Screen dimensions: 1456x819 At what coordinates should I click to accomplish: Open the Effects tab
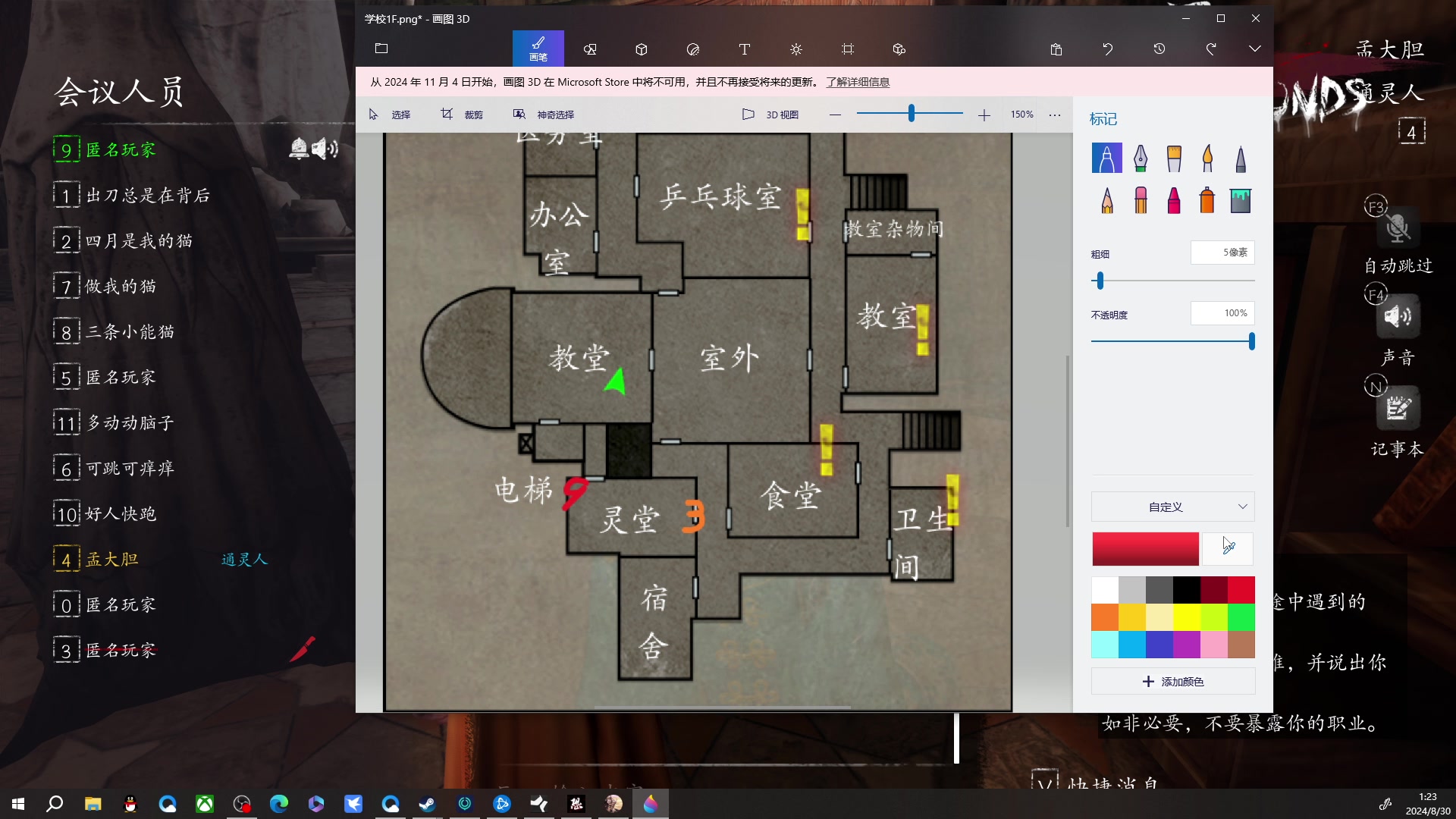[x=796, y=49]
